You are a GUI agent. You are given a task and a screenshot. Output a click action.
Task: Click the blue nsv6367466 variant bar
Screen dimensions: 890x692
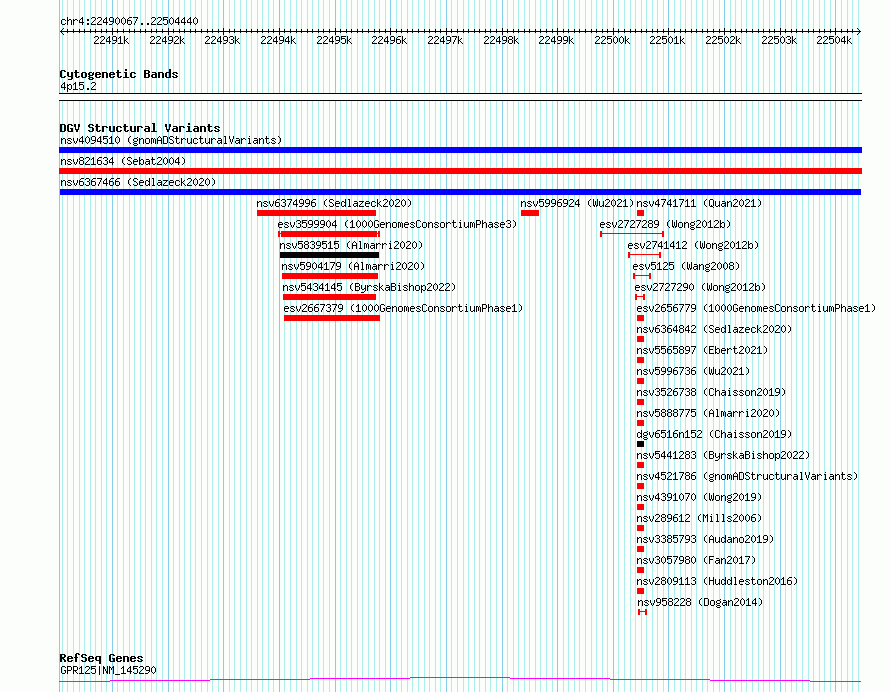(460, 192)
